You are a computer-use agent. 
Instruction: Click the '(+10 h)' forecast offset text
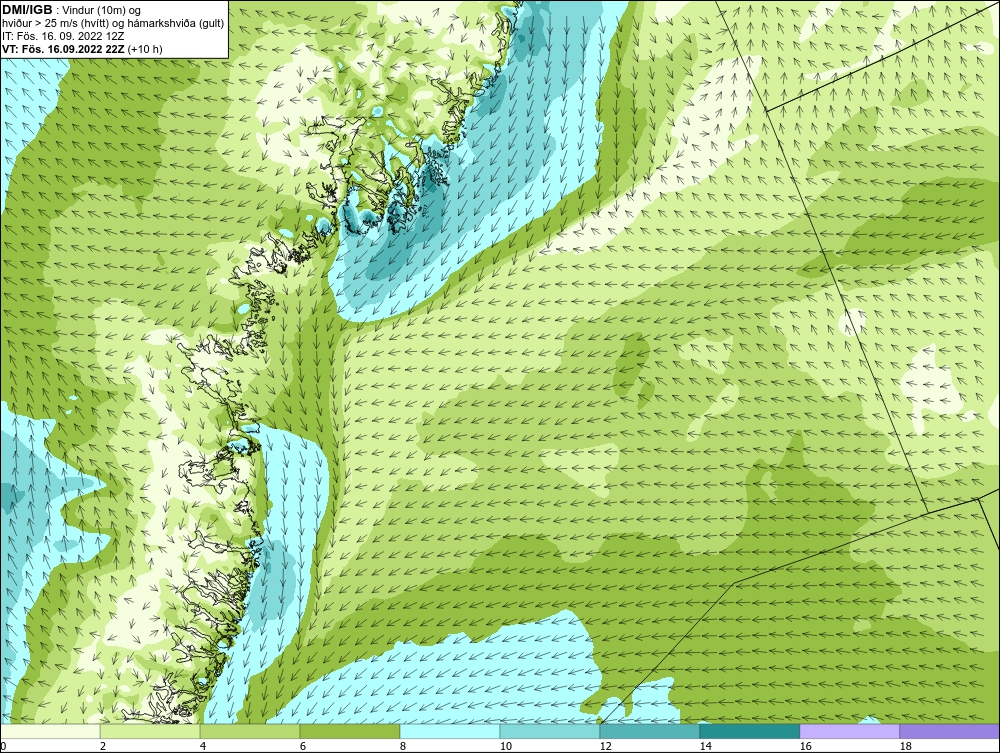coord(145,49)
